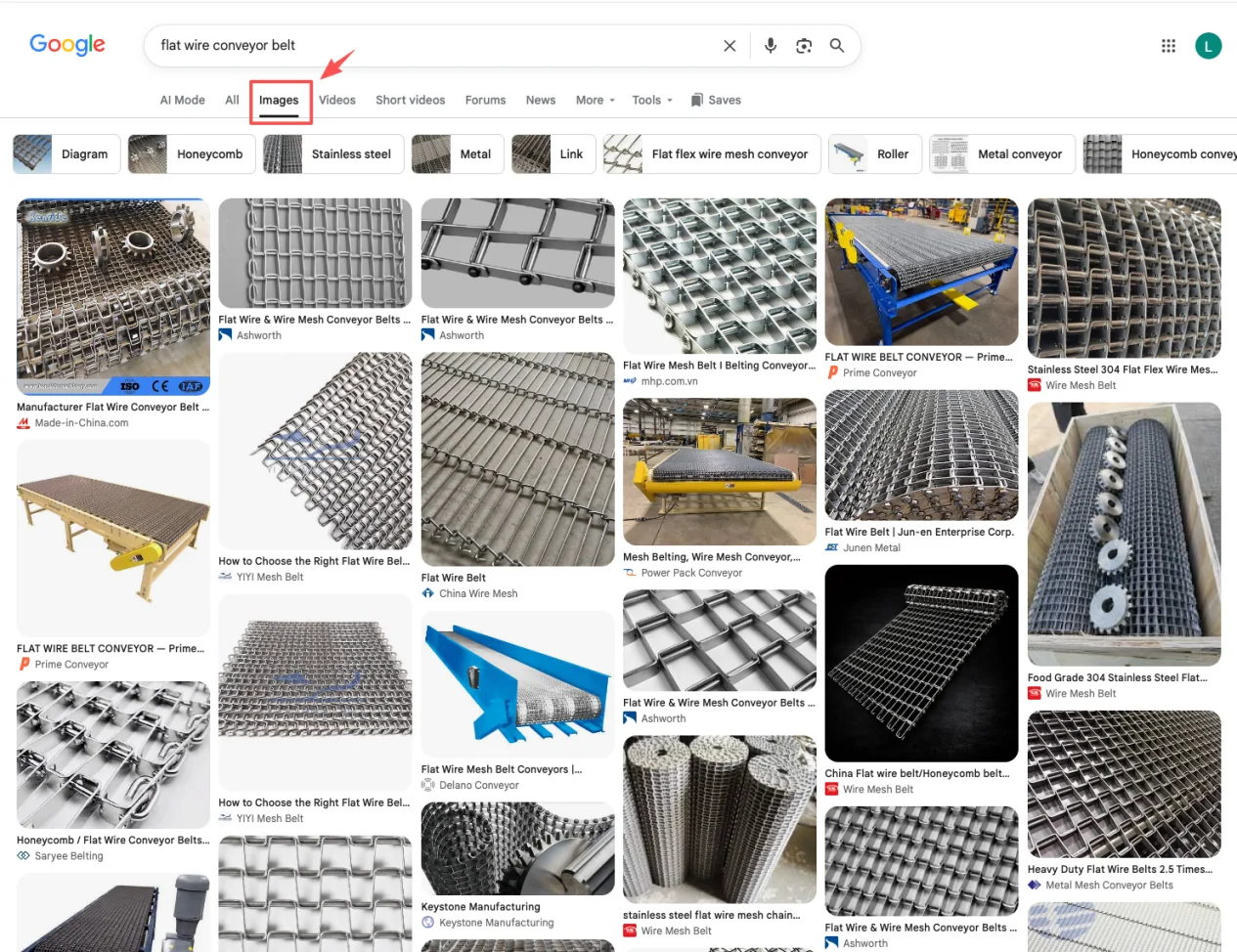1237x952 pixels.
Task: Open the Google apps grid
Action: point(1169,46)
